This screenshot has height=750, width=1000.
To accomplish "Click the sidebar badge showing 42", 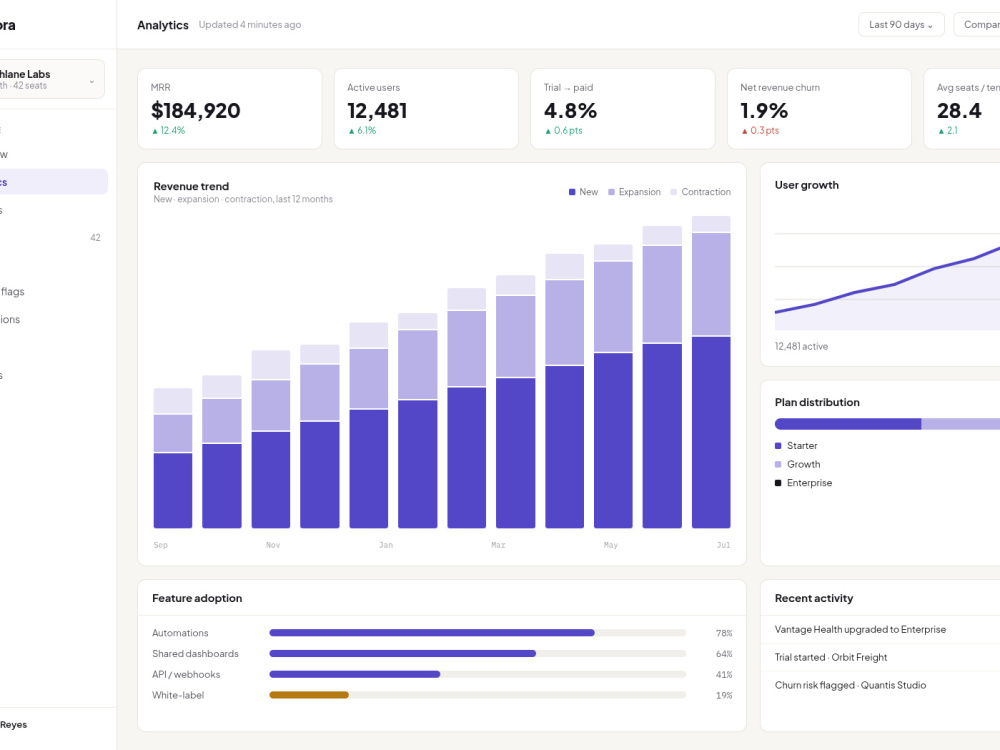I will tap(95, 238).
